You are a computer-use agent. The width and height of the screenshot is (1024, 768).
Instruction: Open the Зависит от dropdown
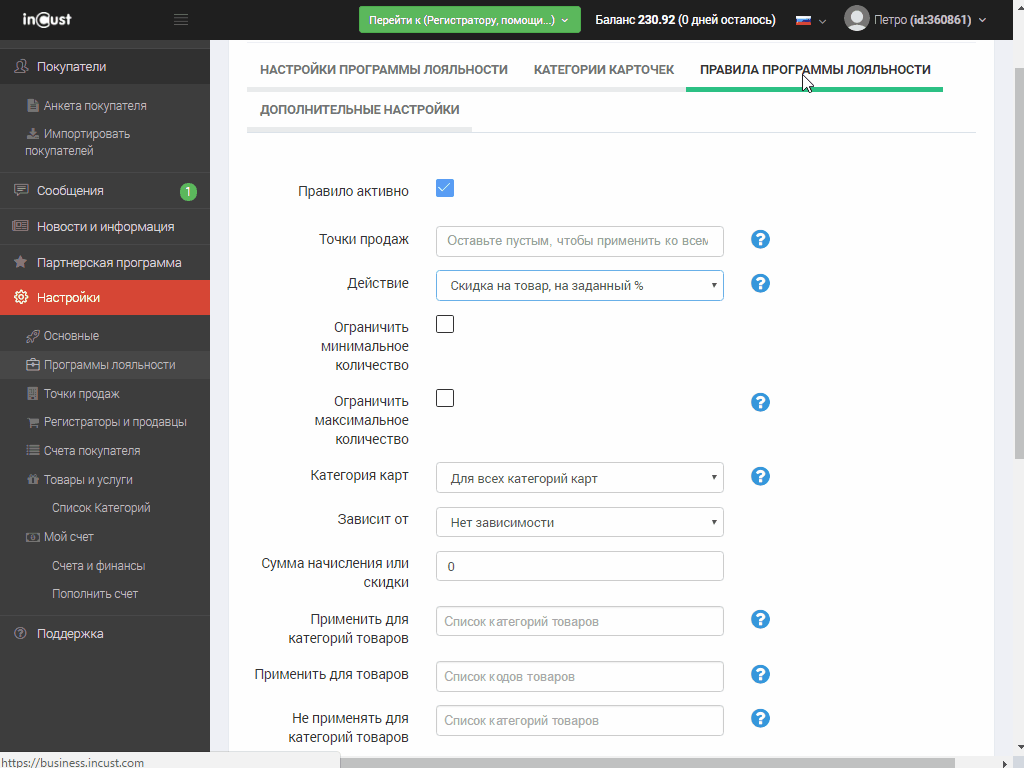(x=579, y=522)
